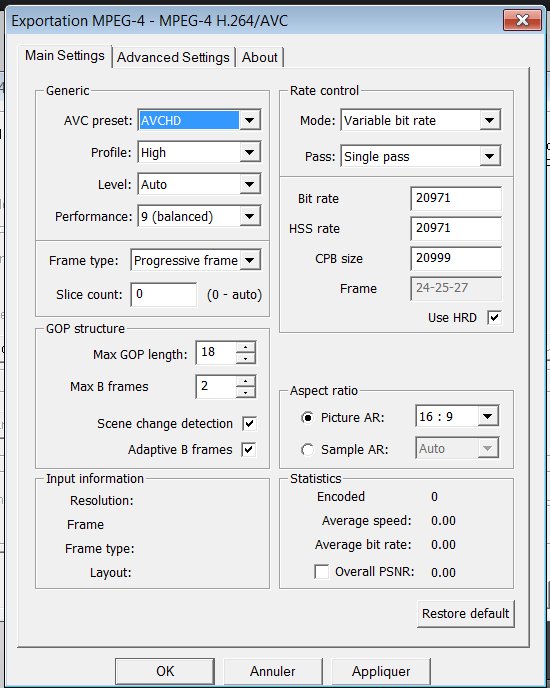The width and height of the screenshot is (550, 688).
Task: Click the Appliquer button
Action: 381,671
